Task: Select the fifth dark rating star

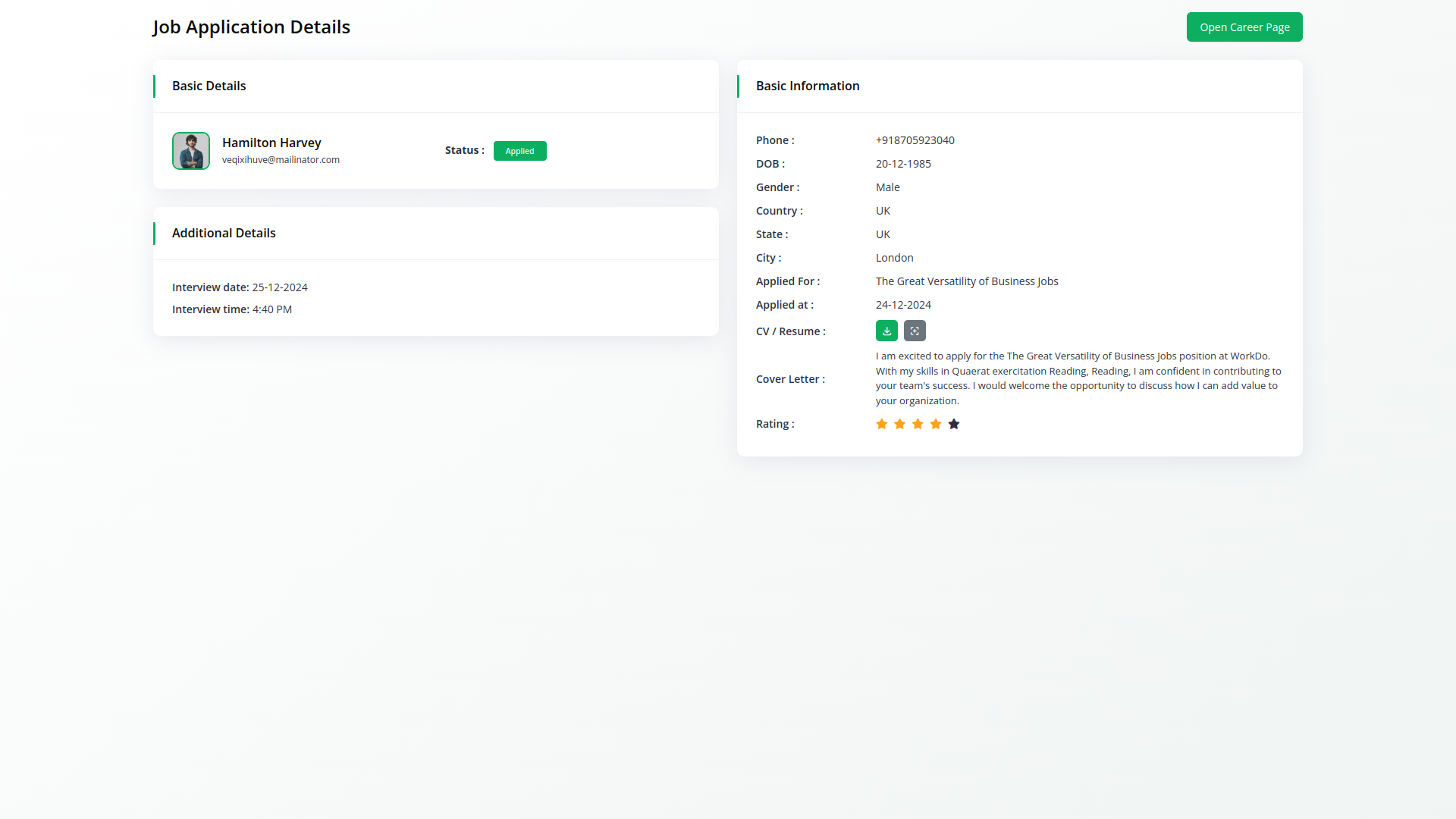Action: point(954,424)
